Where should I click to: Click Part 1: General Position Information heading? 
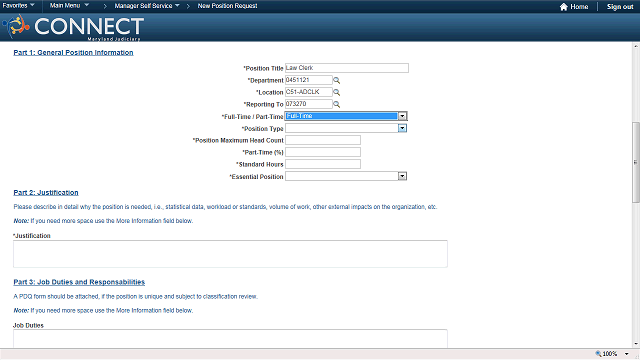click(73, 53)
